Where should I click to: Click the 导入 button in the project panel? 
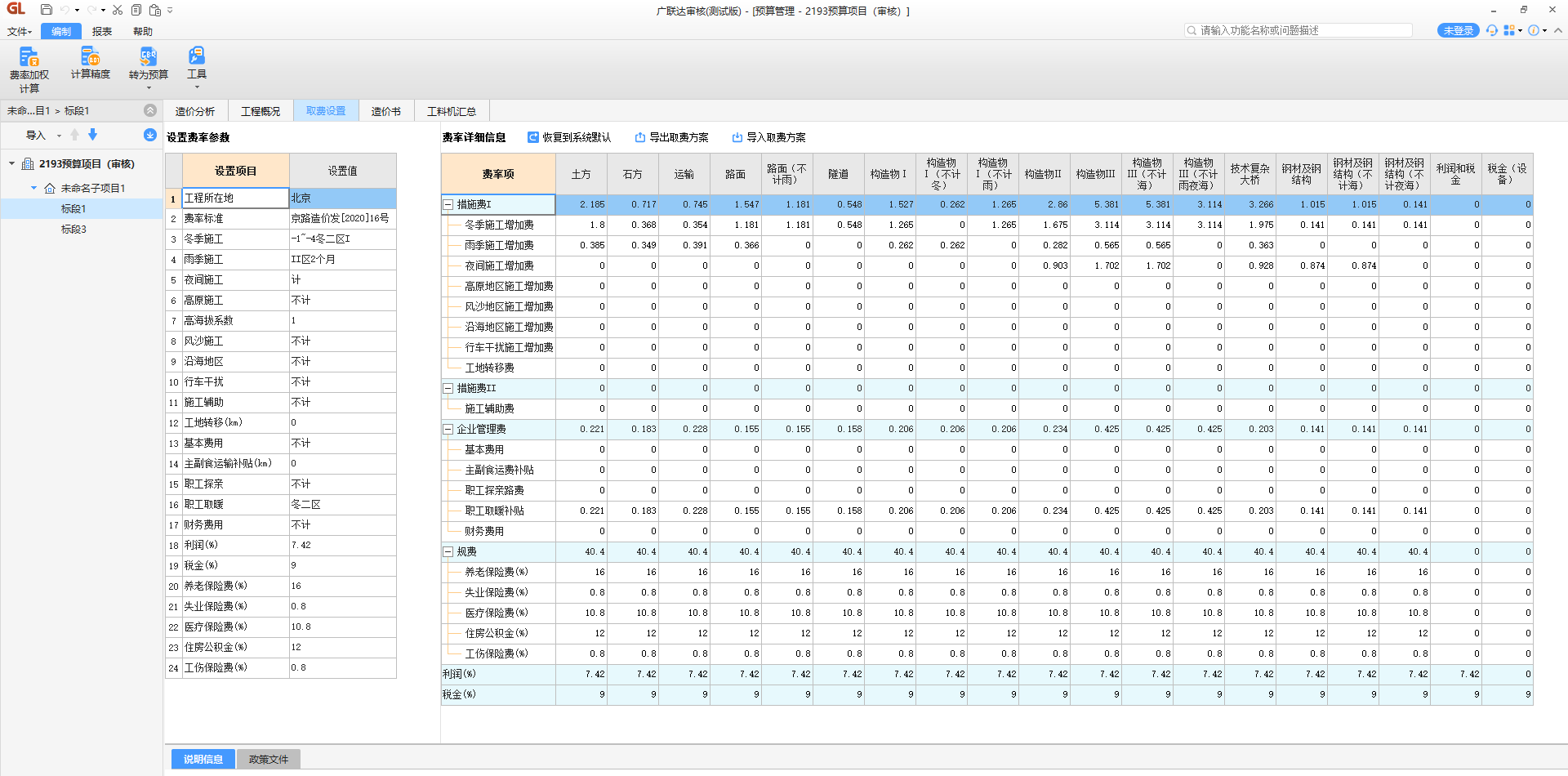pos(36,136)
